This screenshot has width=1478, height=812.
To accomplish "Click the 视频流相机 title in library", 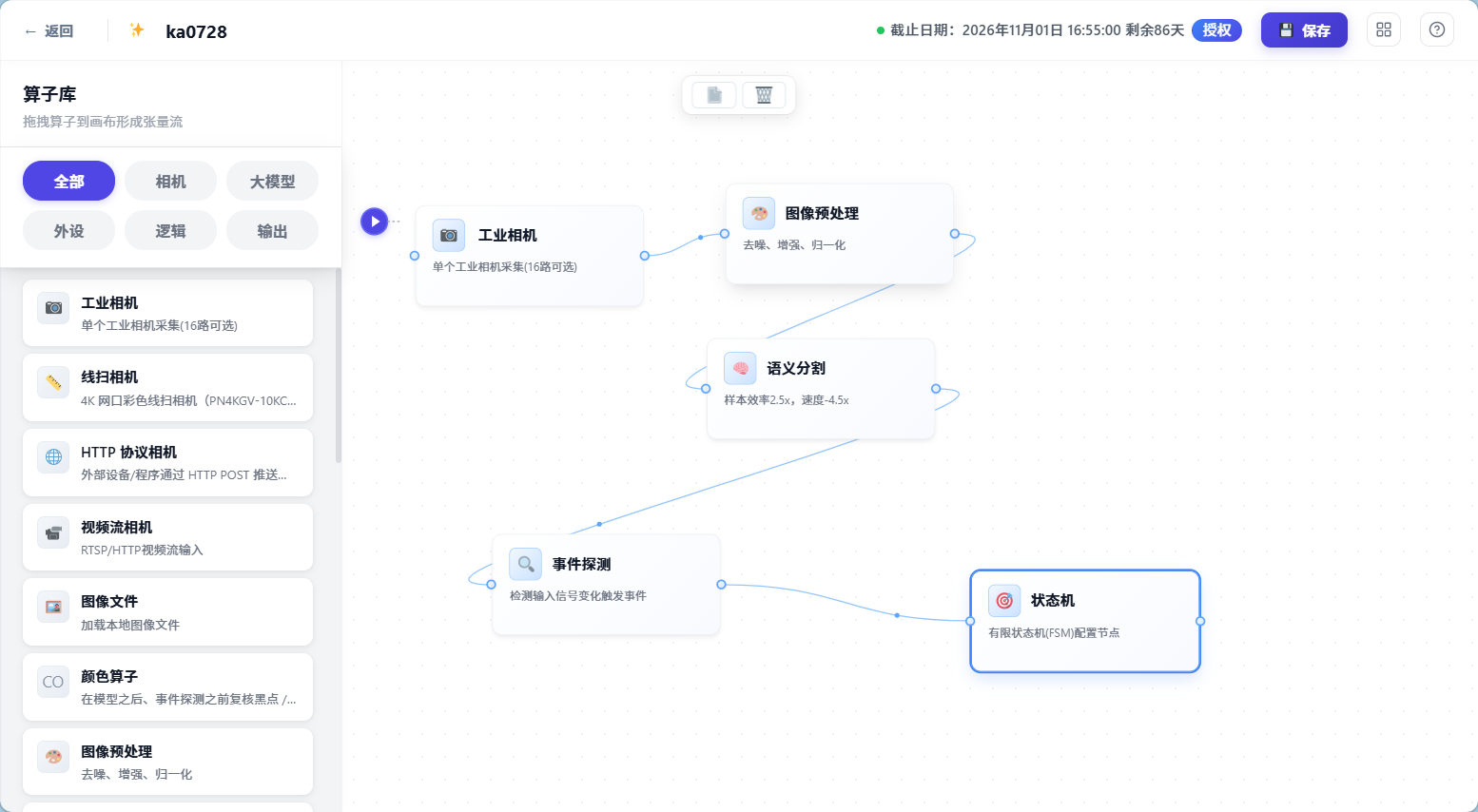I will [117, 528].
